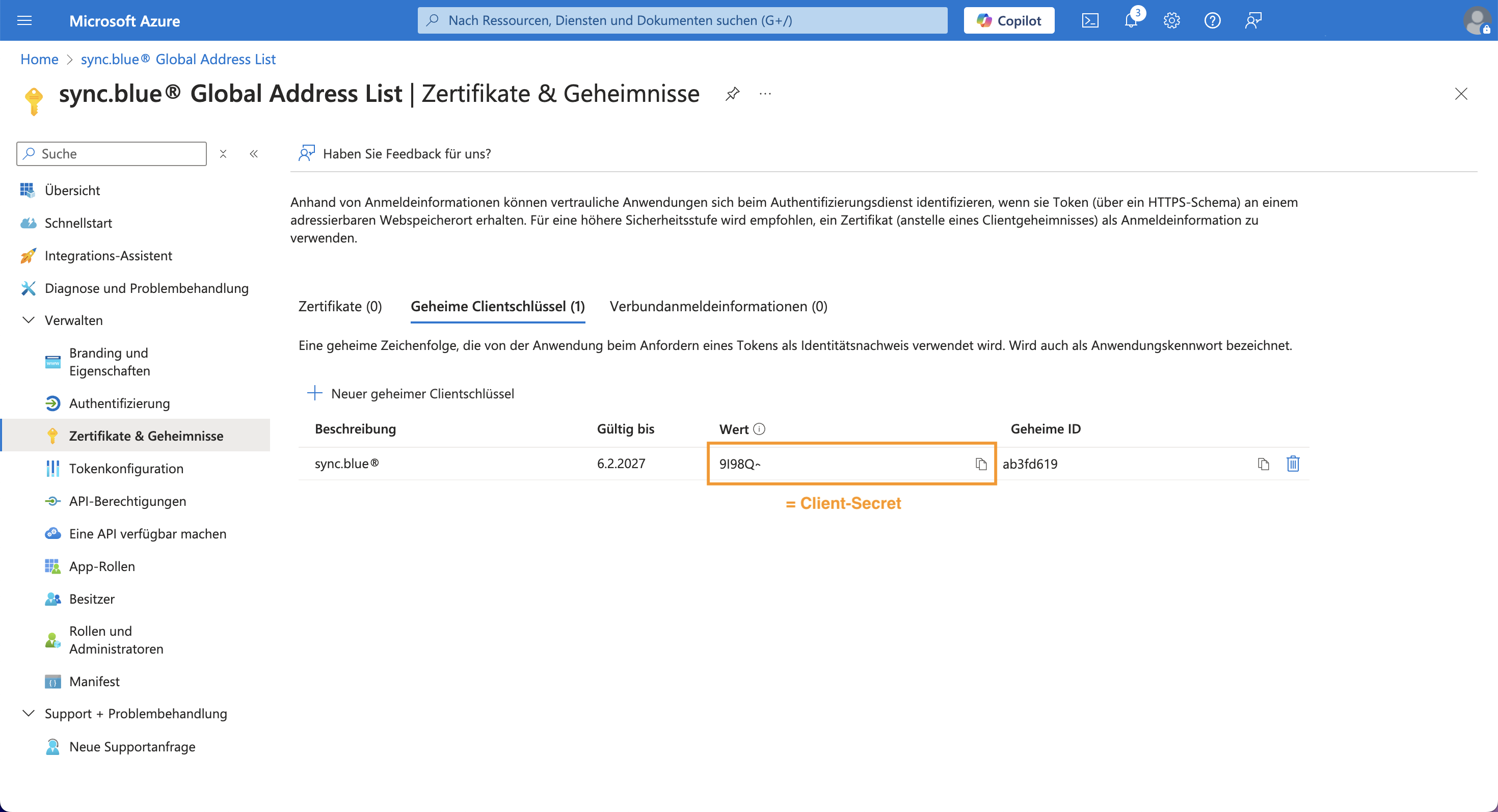Image resolution: width=1498 pixels, height=812 pixels.
Task: Pin this blade with pin icon
Action: [732, 94]
